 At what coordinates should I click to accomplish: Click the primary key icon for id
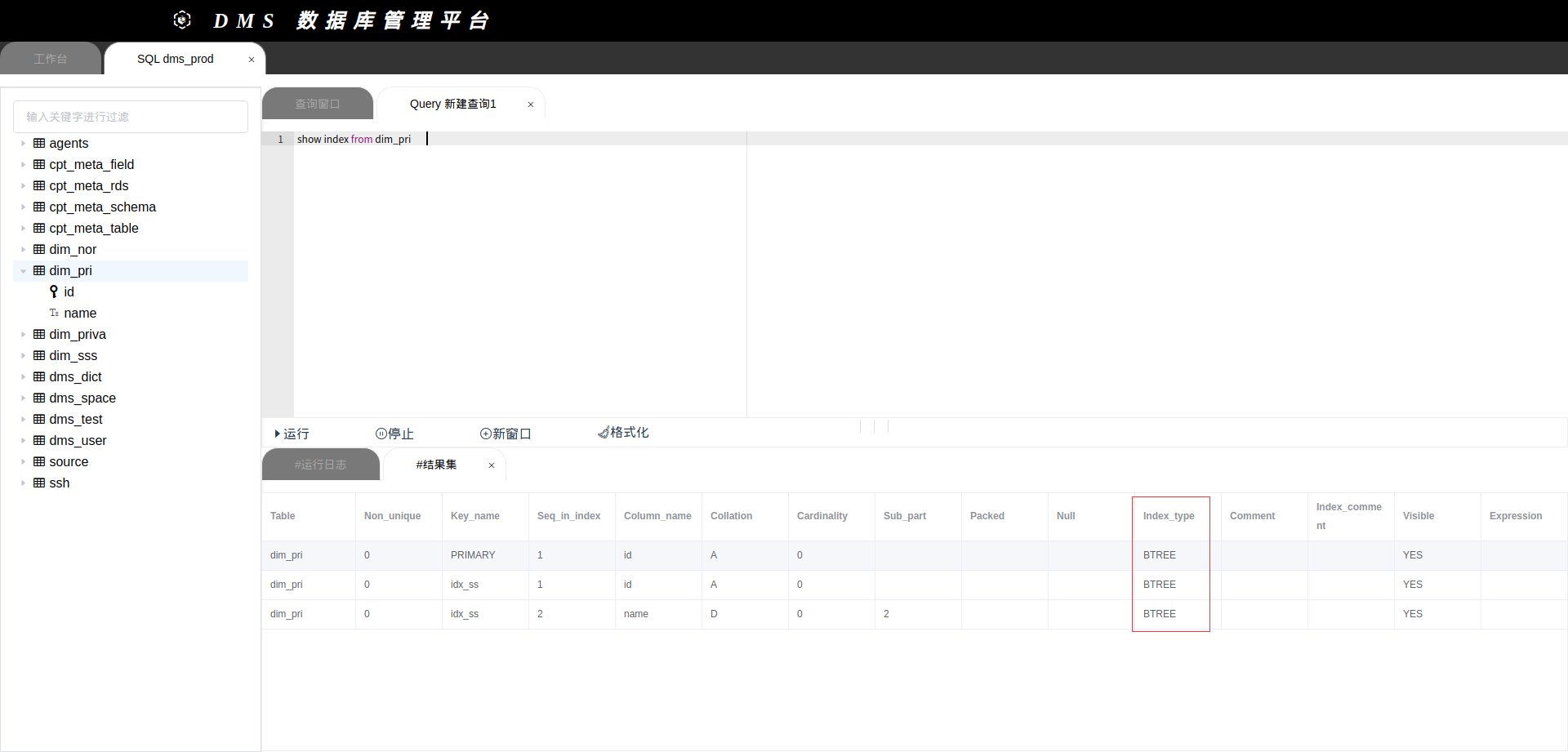[54, 291]
